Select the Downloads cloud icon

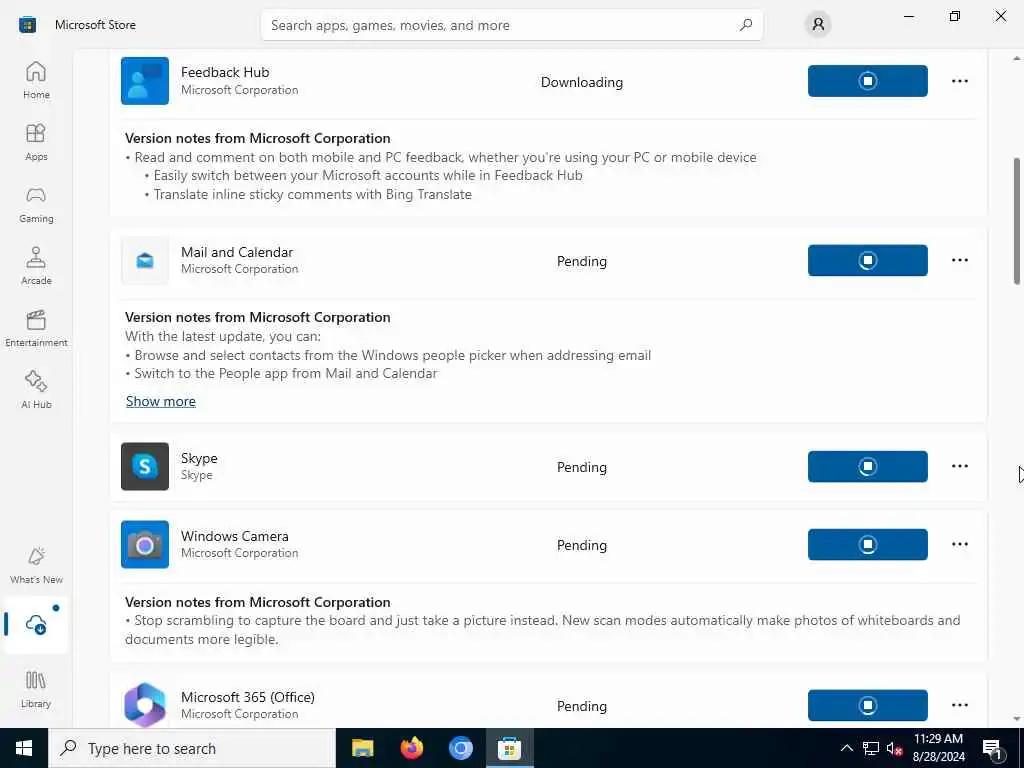point(36,624)
